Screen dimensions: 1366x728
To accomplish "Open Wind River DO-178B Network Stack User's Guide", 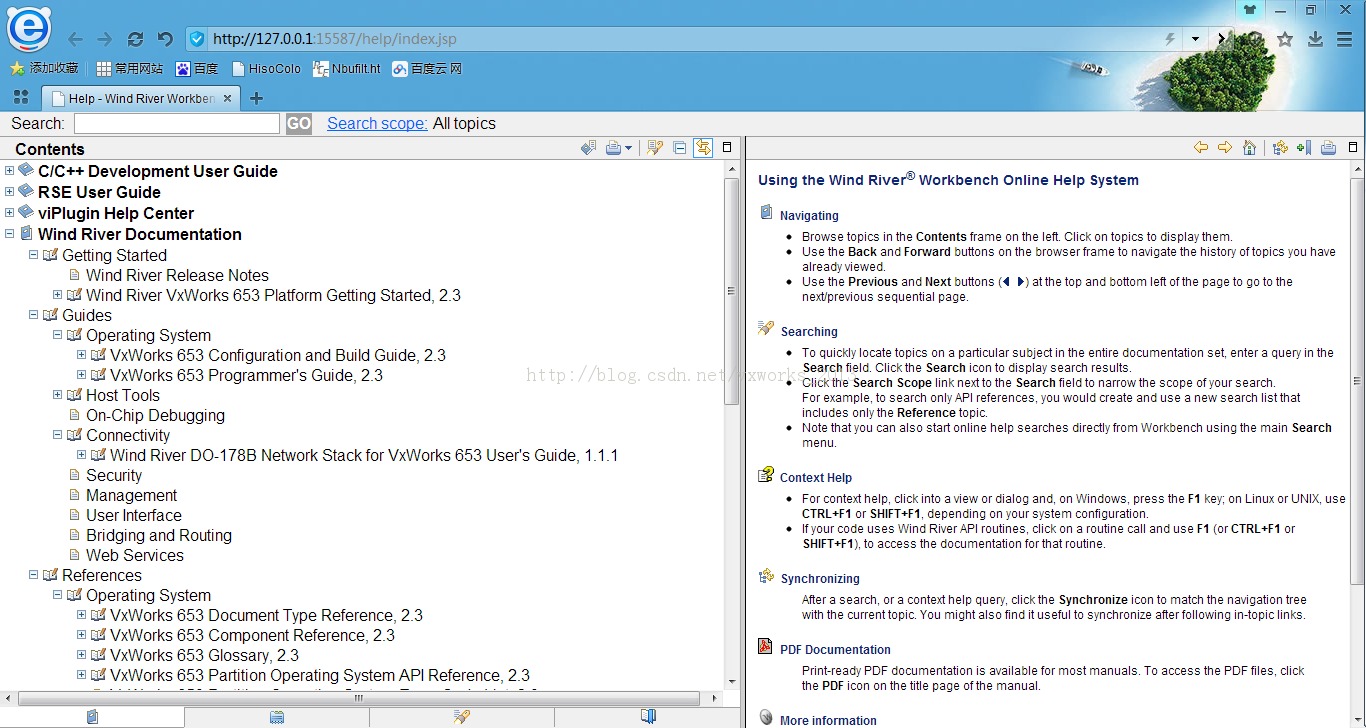I will tap(364, 455).
